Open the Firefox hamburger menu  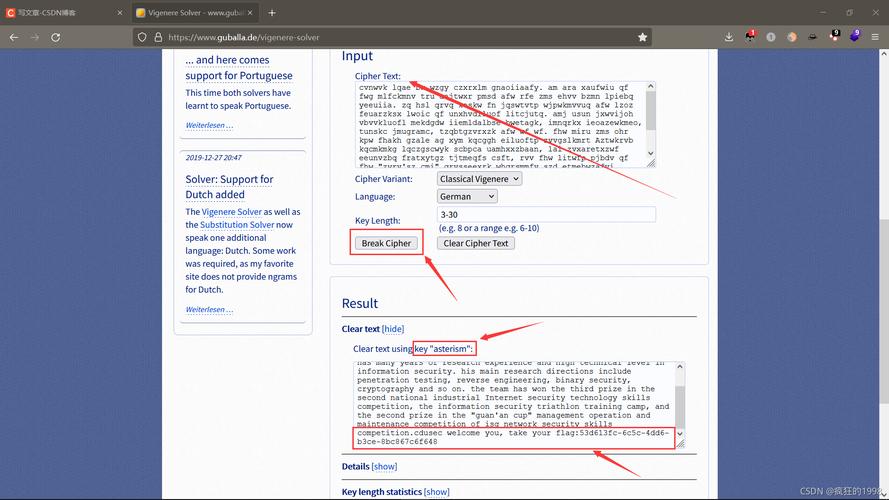(x=876, y=37)
